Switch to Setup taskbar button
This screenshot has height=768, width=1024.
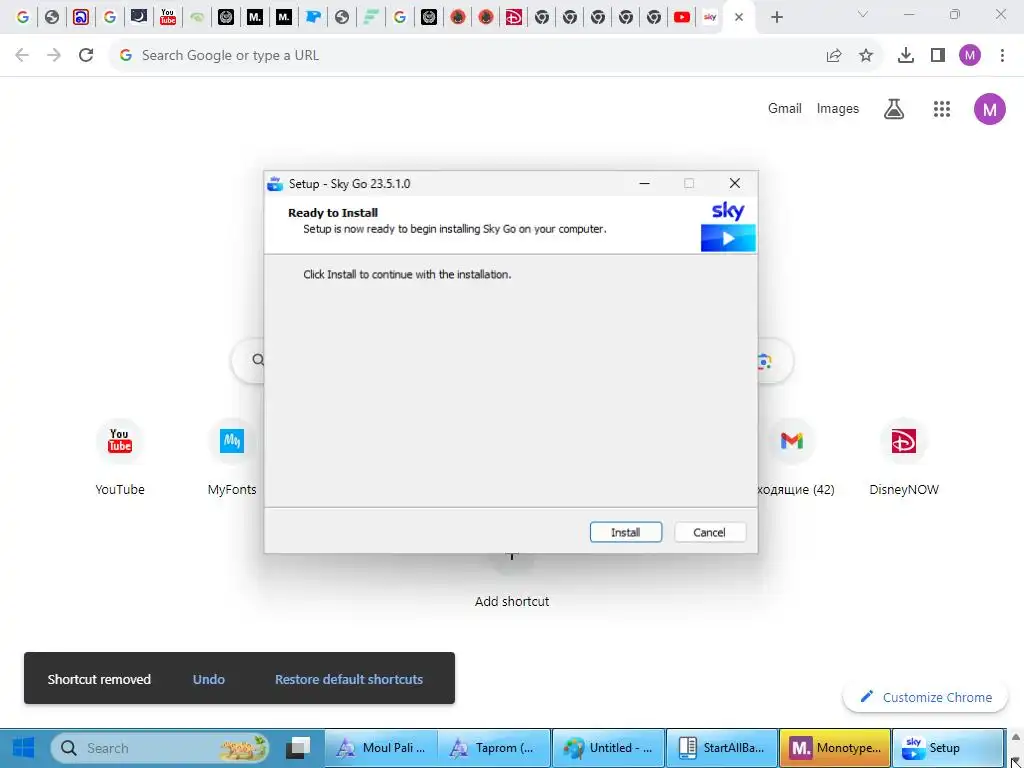948,748
